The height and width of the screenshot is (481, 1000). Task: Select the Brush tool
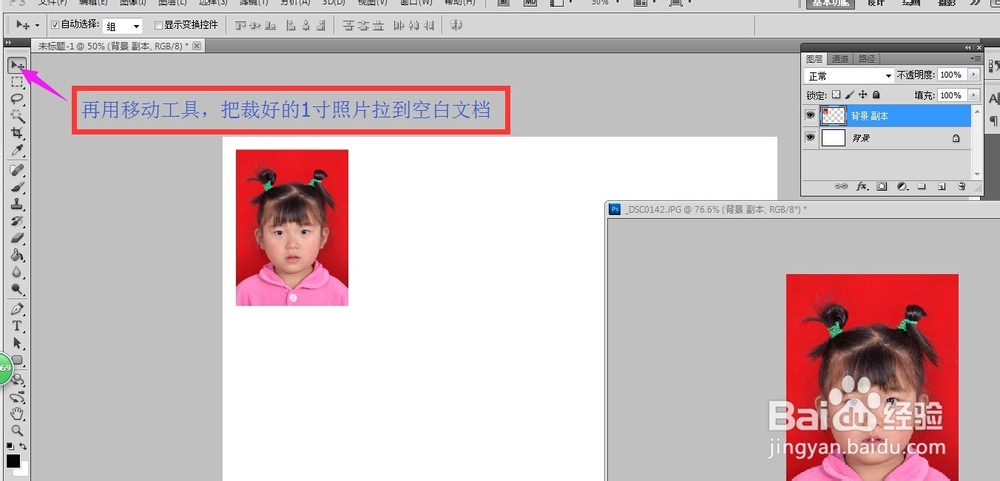click(17, 188)
